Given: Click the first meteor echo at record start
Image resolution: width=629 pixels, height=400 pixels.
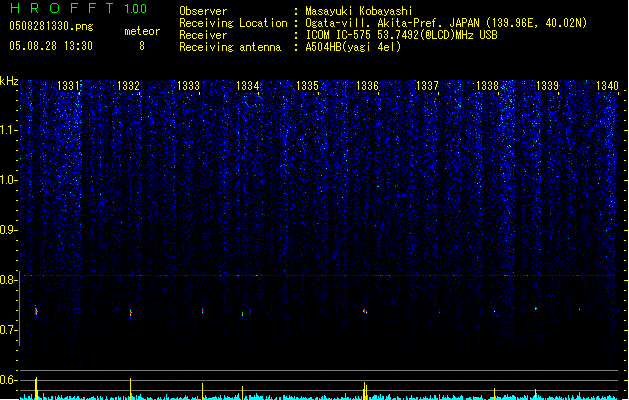Looking at the screenshot, I should point(36,311).
